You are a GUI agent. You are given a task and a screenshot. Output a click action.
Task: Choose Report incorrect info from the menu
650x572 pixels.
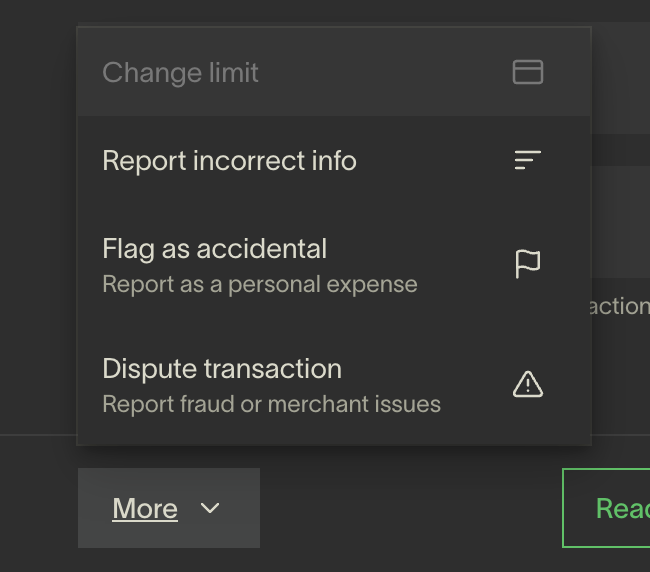(x=229, y=160)
